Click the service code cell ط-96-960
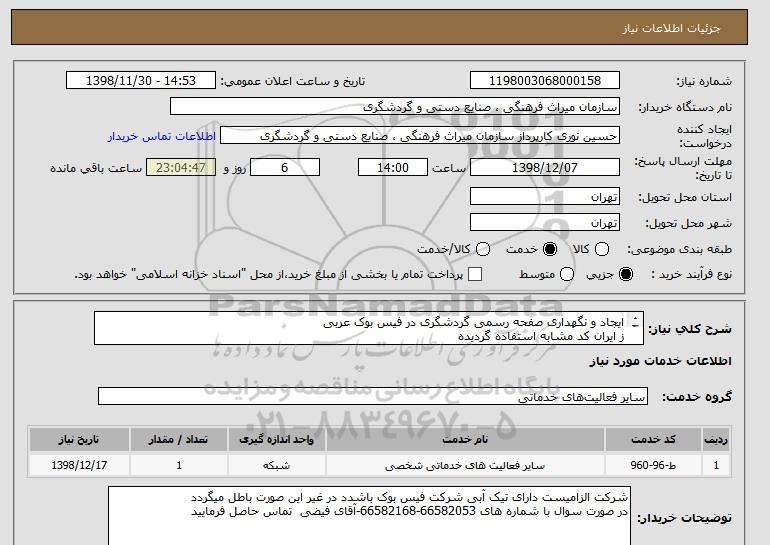Image resolution: width=770 pixels, height=545 pixels. click(653, 465)
